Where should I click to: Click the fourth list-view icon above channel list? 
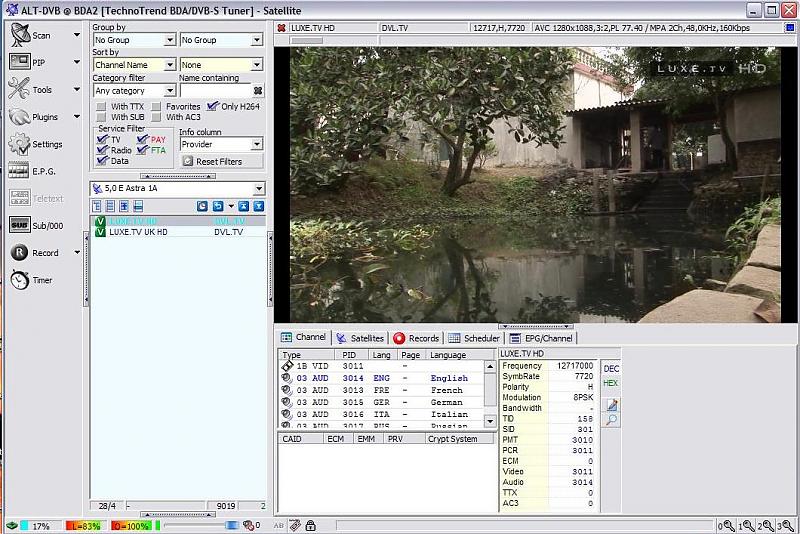[x=138, y=206]
